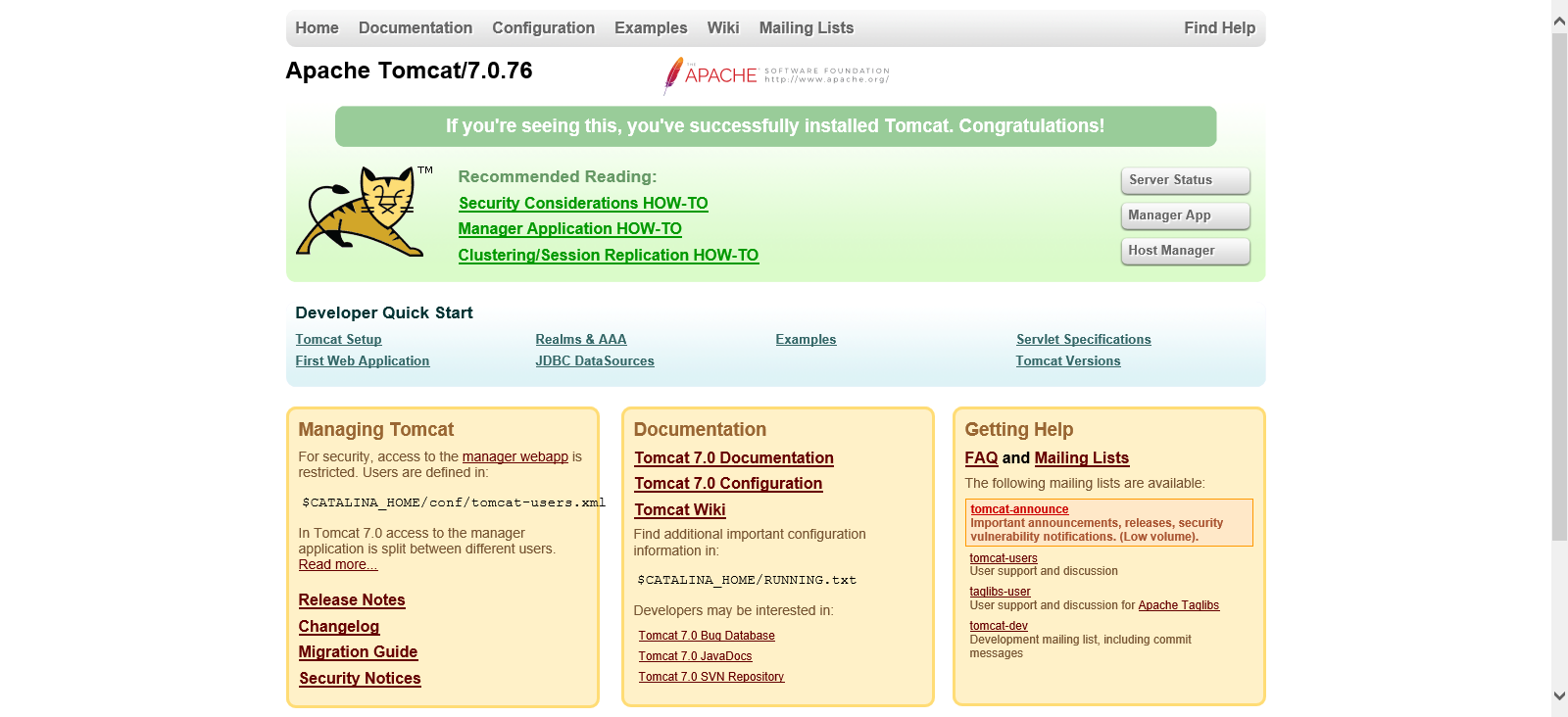Open Clustering/Session Replication HOW-TO link
1568x717 pixels.
tap(608, 256)
